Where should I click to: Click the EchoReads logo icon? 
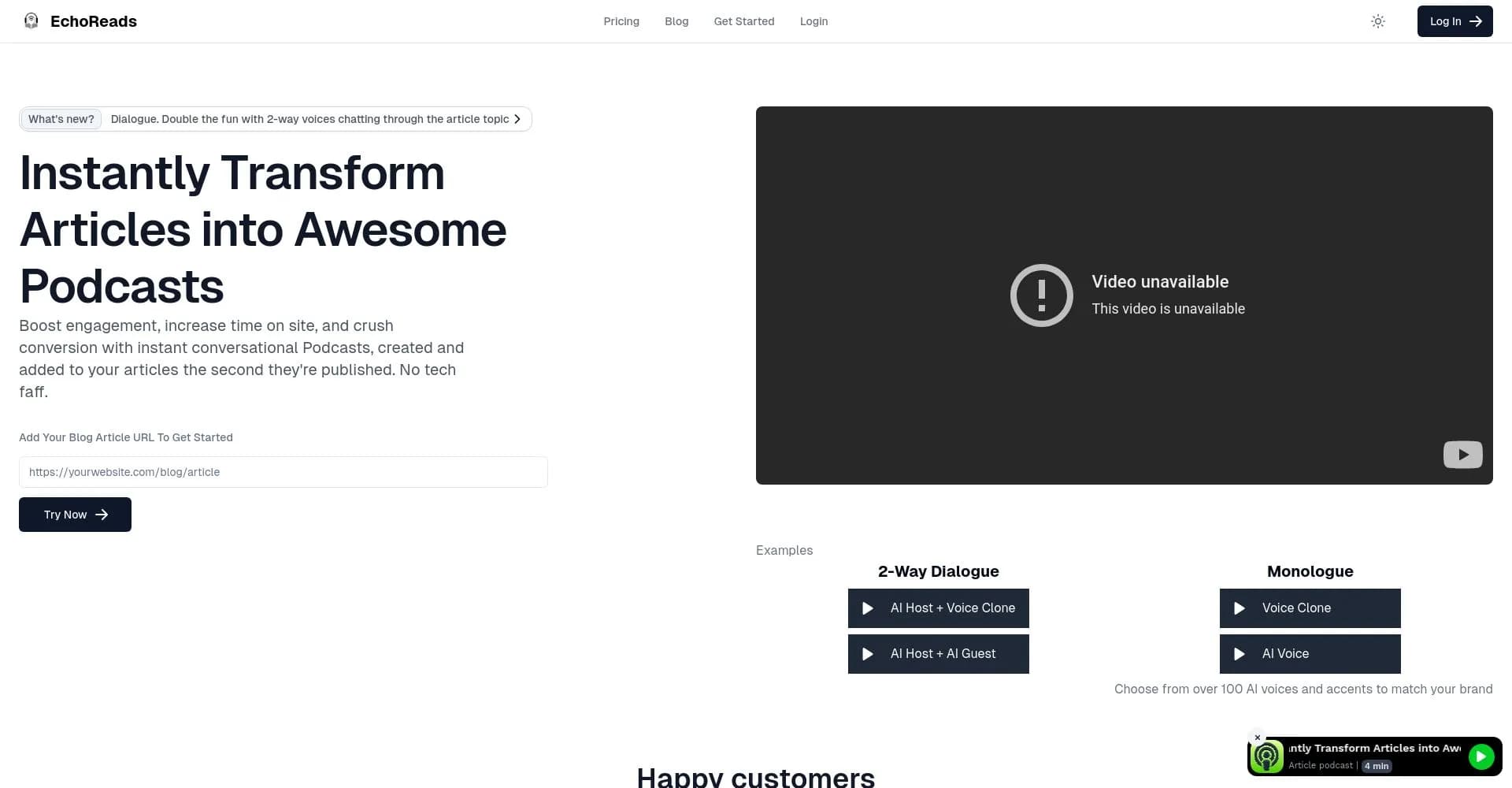pos(31,21)
